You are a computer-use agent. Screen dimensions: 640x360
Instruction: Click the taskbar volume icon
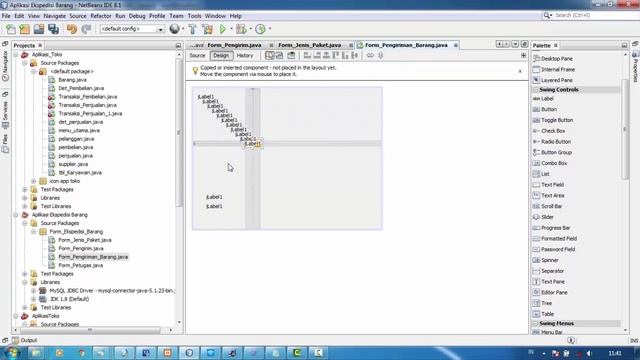point(589,353)
